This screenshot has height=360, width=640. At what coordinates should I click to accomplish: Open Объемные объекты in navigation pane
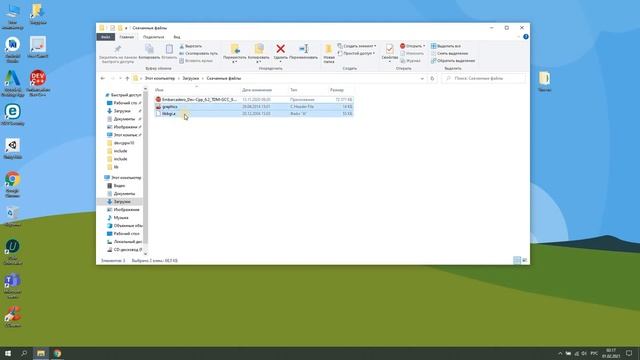pyautogui.click(x=124, y=226)
